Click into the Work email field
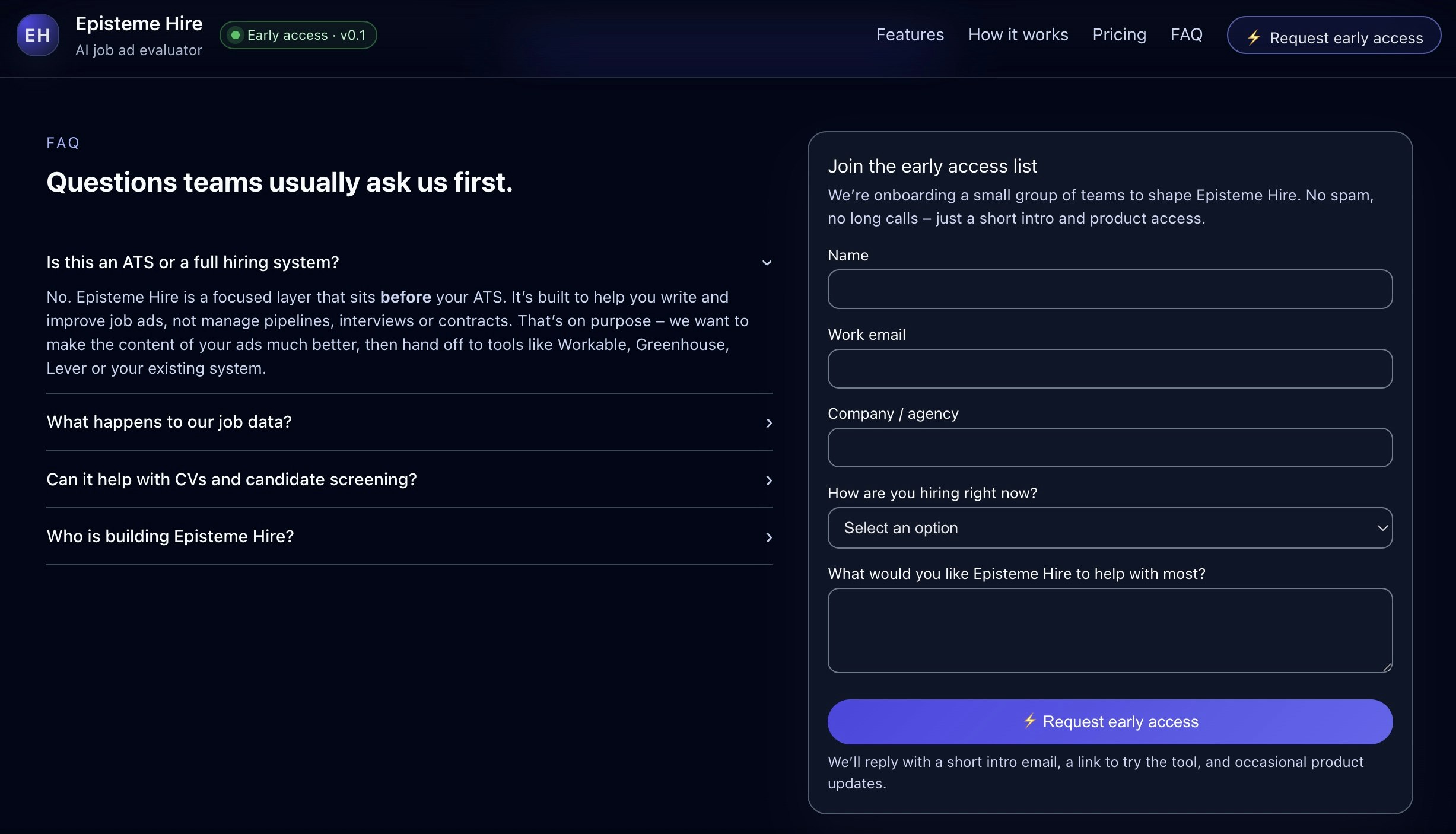 (1109, 368)
